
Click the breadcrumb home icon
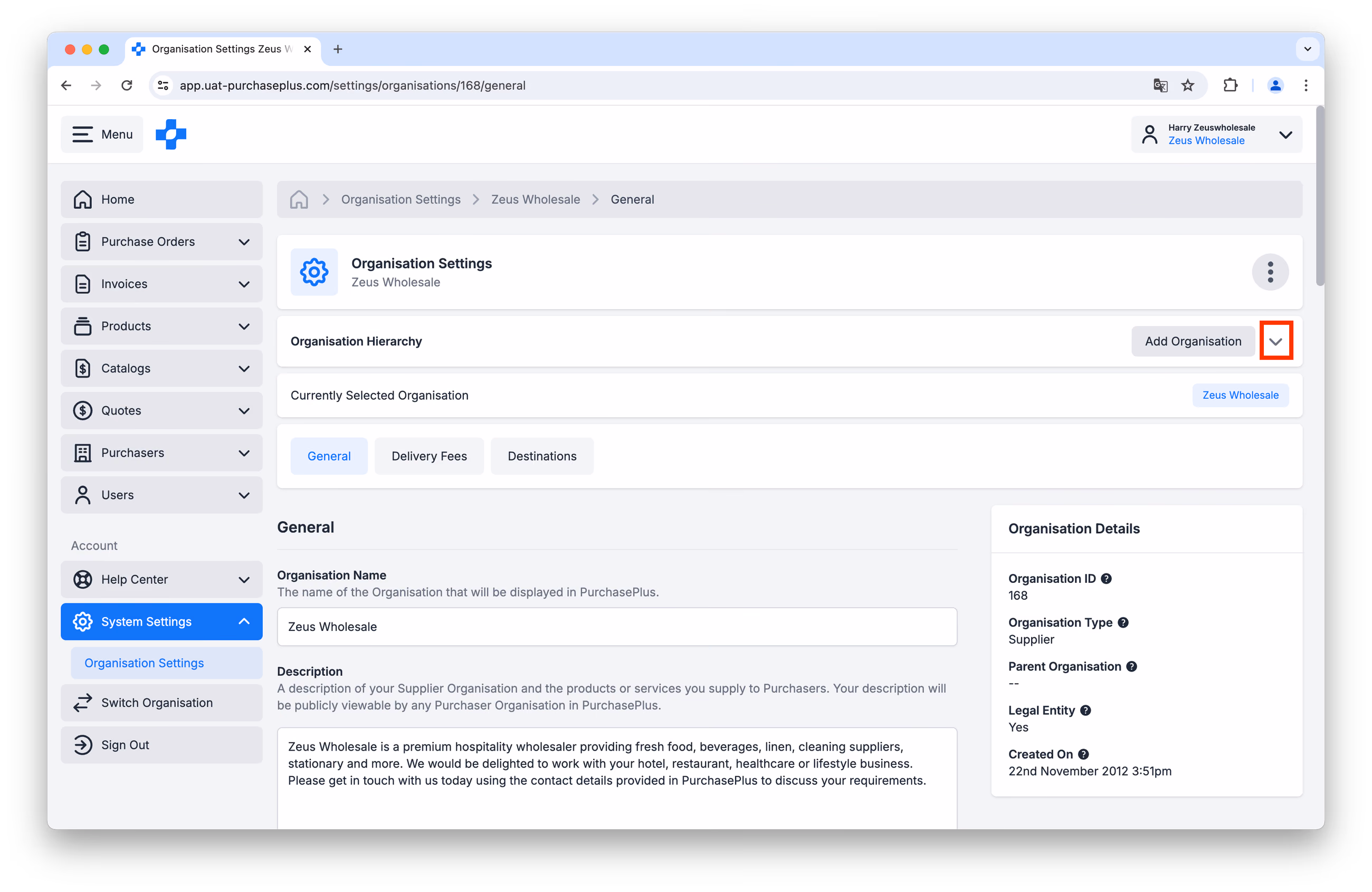pos(299,199)
